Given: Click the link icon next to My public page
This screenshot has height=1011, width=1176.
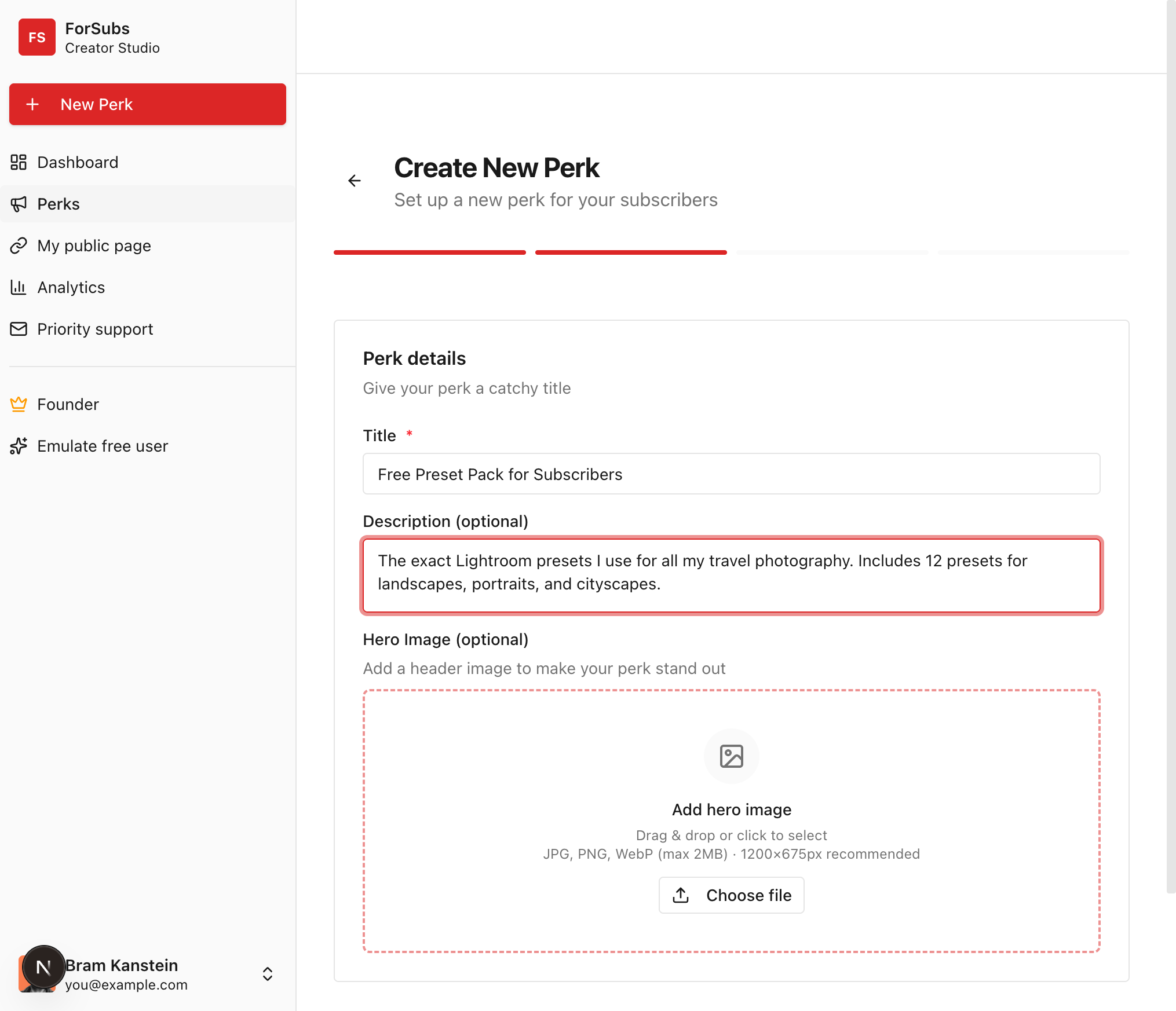Looking at the screenshot, I should point(19,246).
